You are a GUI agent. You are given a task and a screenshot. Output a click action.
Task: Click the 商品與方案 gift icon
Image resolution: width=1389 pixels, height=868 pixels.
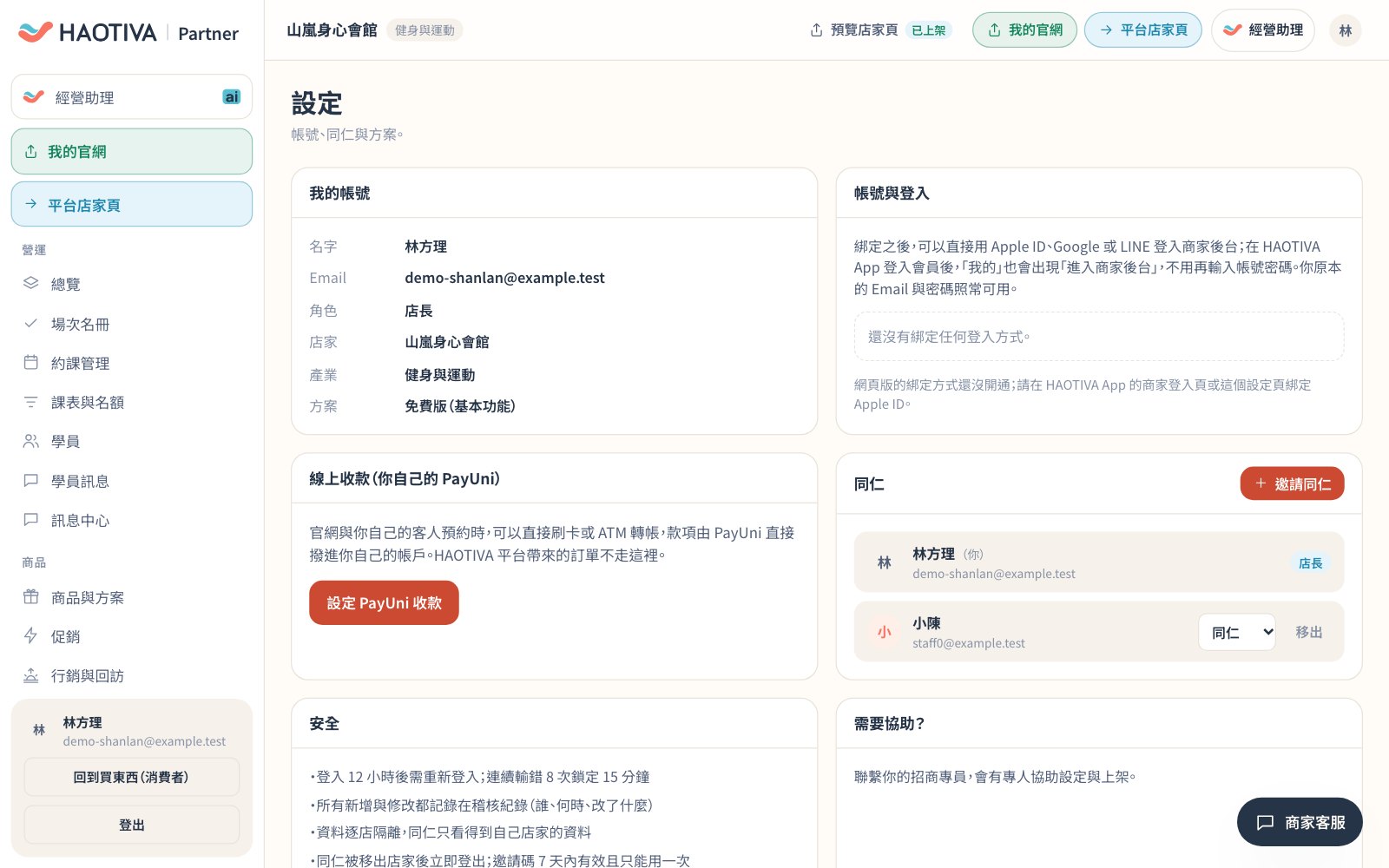(31, 597)
